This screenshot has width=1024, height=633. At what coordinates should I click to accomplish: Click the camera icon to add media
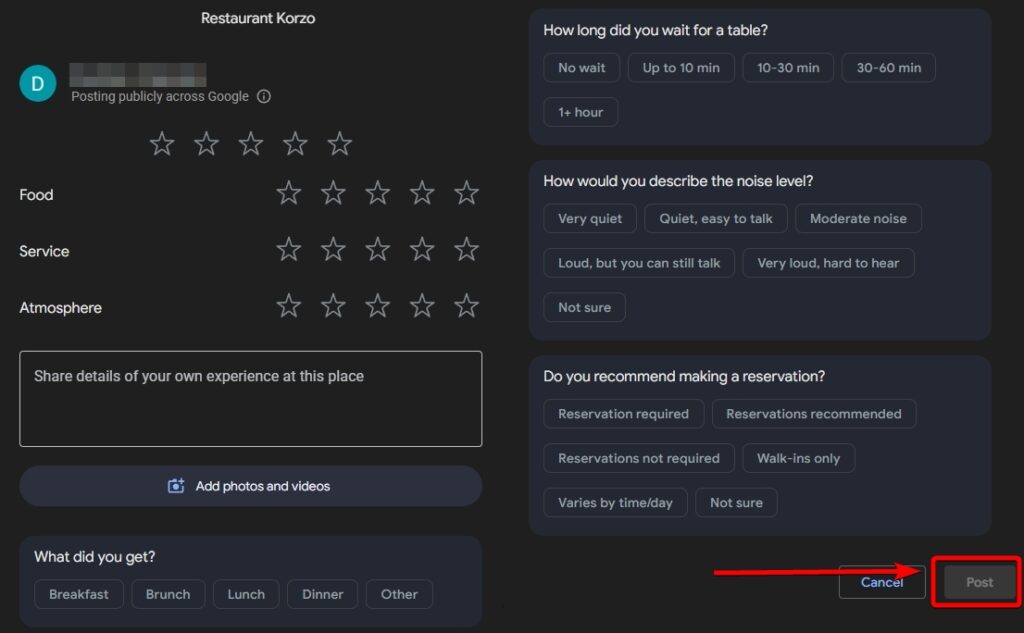coord(175,484)
